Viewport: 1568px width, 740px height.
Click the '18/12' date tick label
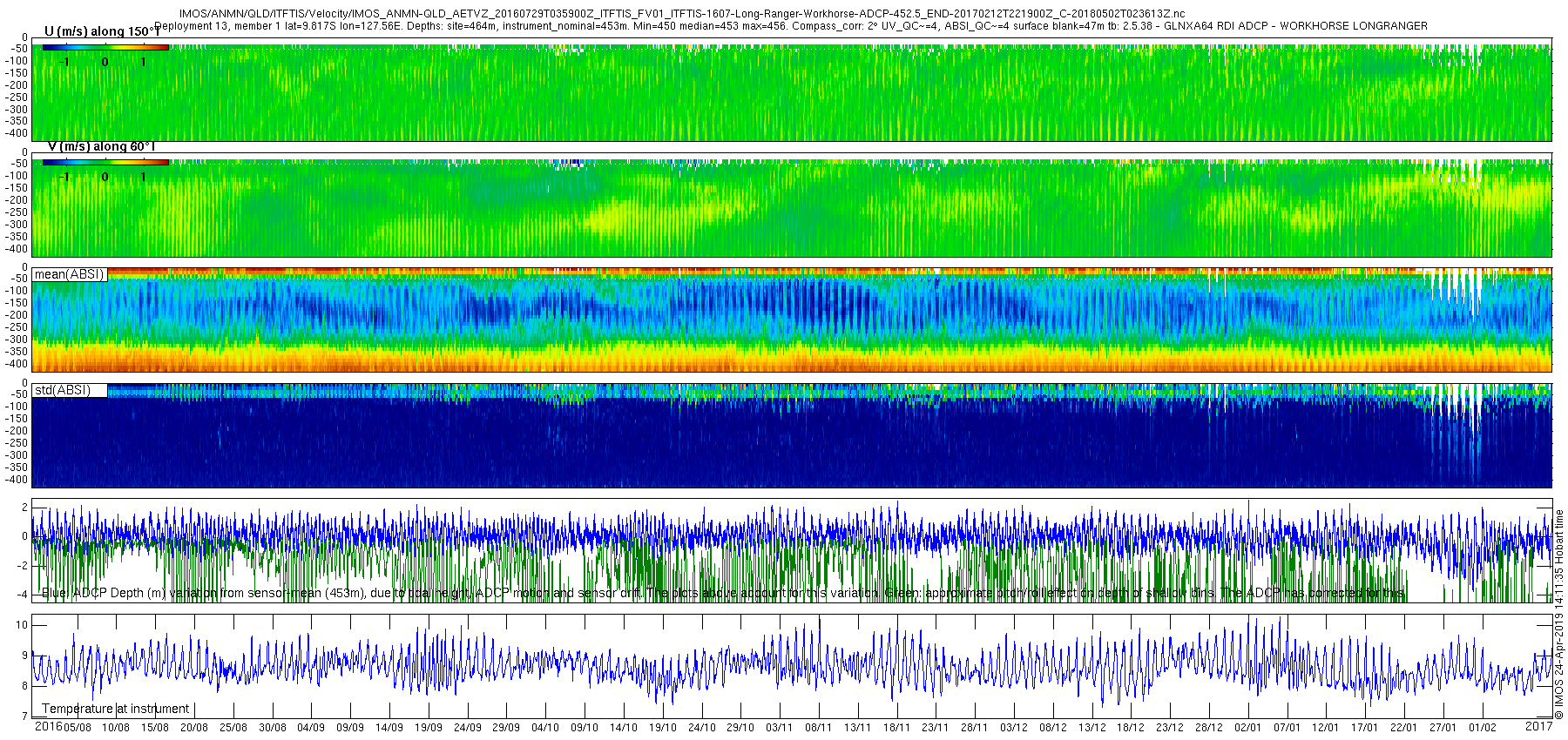point(1131,727)
